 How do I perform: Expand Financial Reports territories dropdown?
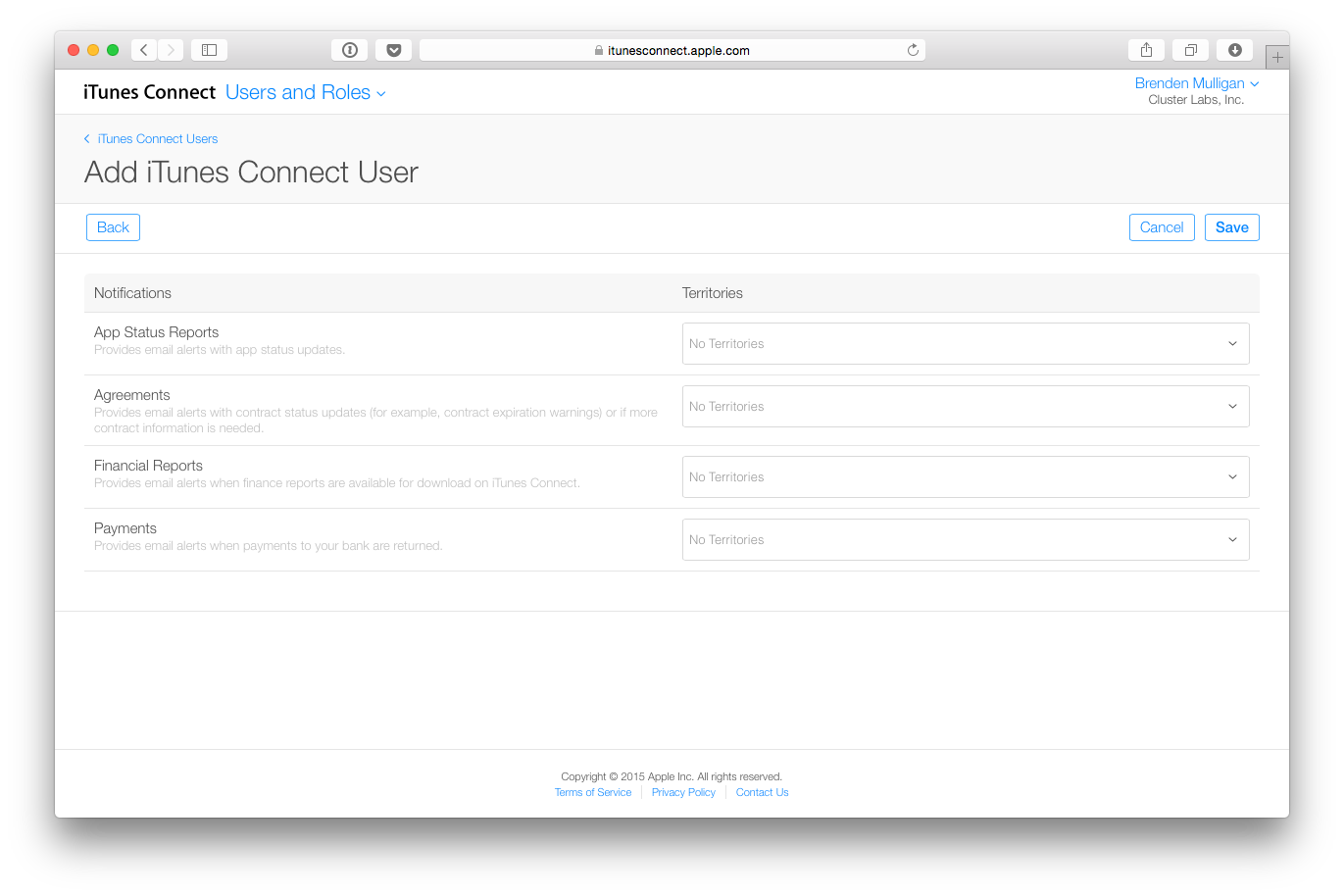tap(966, 476)
